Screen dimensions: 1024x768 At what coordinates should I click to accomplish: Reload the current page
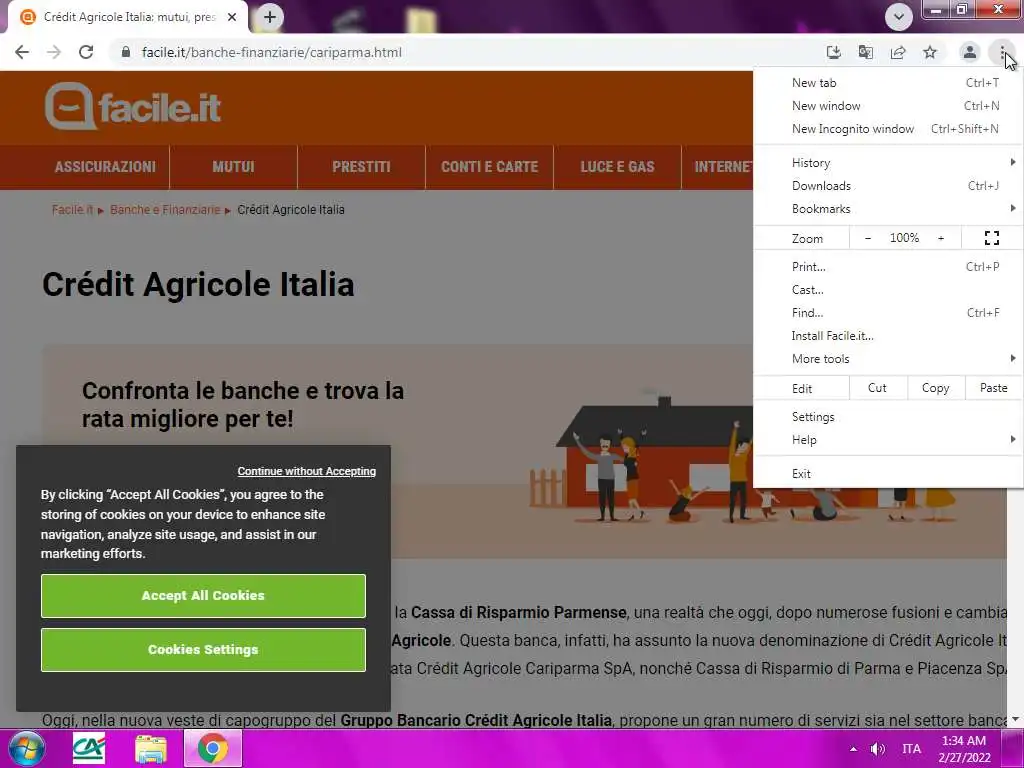86,52
